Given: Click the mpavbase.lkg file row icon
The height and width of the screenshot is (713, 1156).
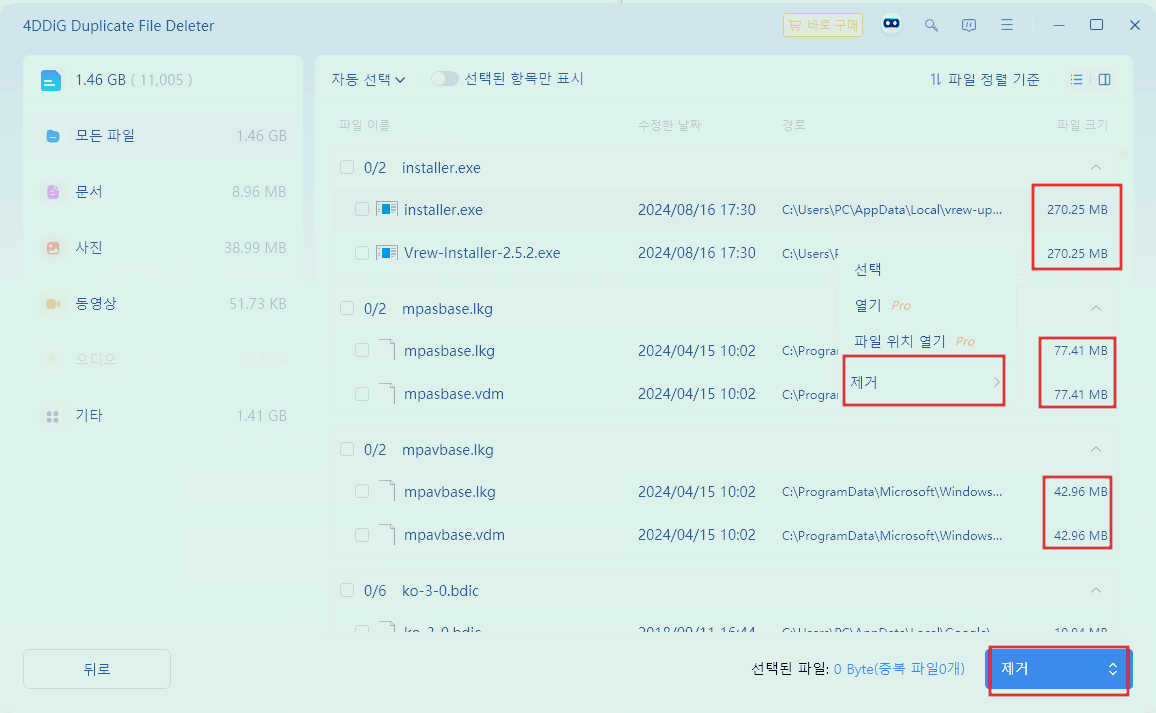Looking at the screenshot, I should click(388, 490).
